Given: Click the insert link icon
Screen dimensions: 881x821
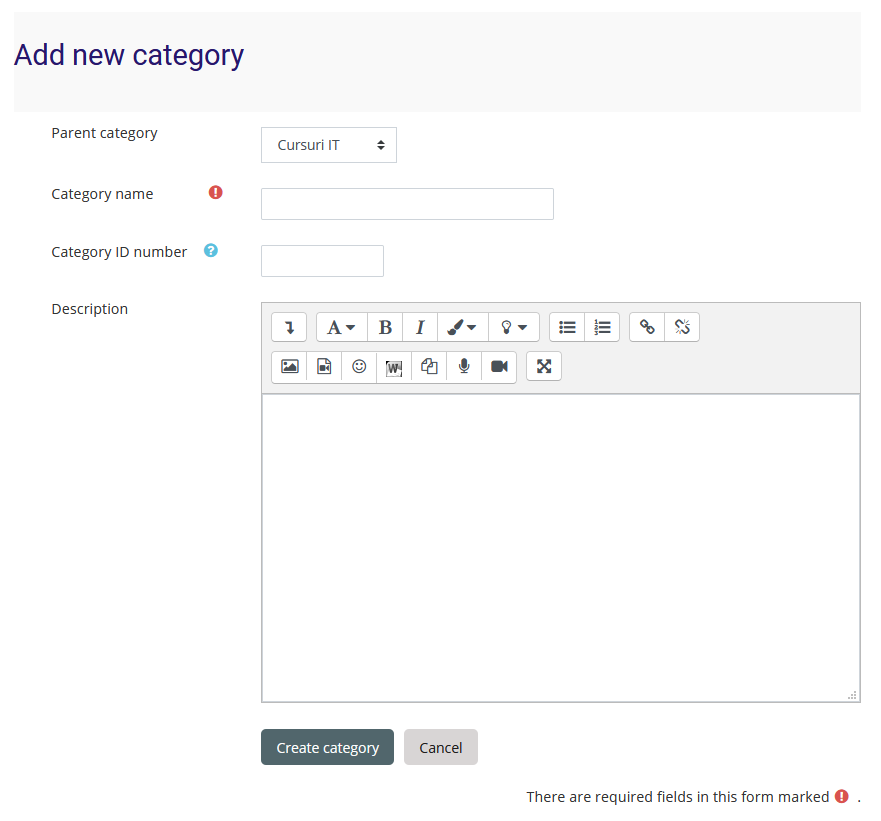Looking at the screenshot, I should [647, 327].
